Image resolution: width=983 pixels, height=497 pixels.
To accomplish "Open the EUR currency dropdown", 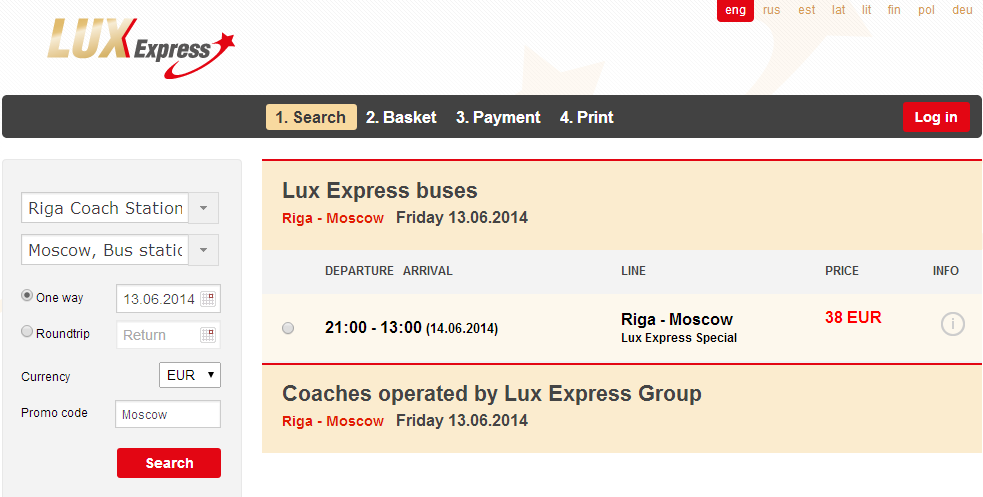I will [x=190, y=375].
